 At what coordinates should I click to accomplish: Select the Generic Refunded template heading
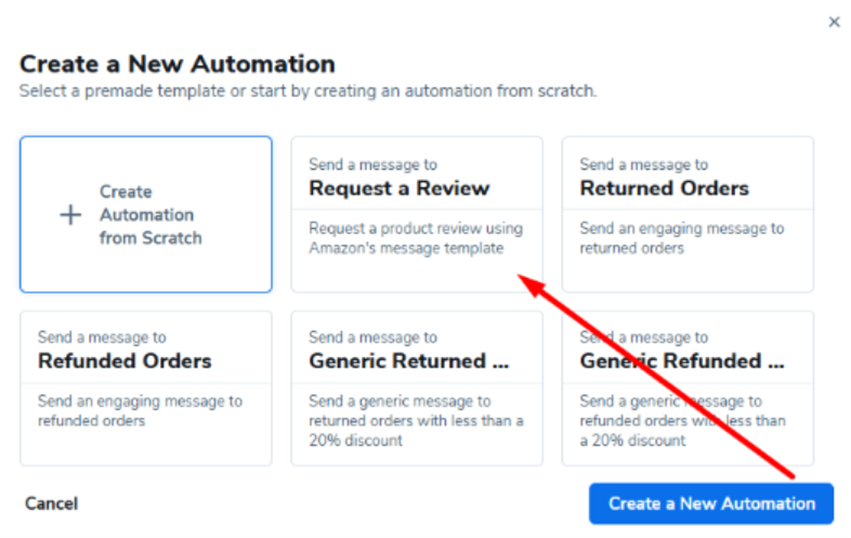[684, 361]
